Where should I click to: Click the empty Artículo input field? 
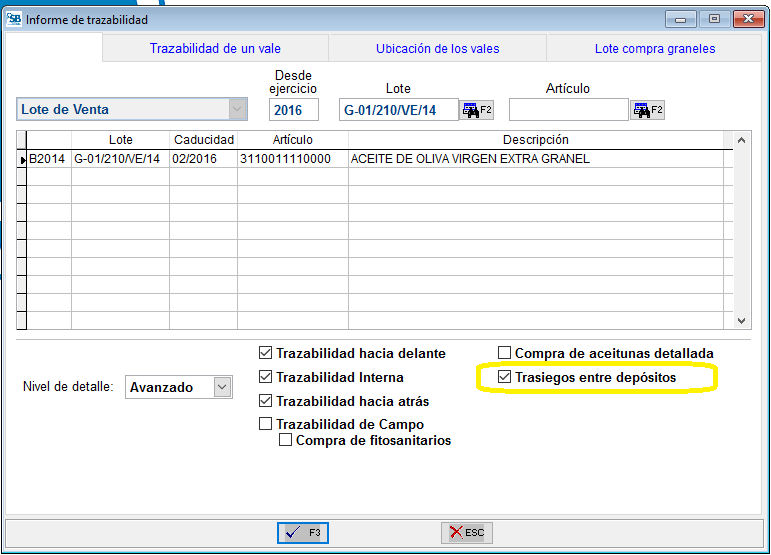coord(569,110)
